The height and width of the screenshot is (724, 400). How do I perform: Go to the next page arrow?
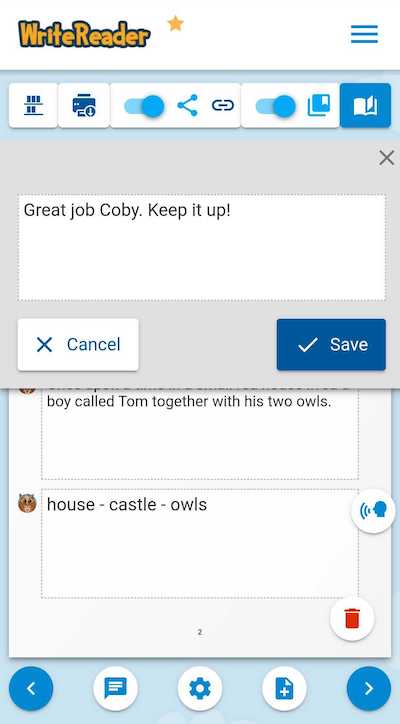pyautogui.click(x=369, y=689)
